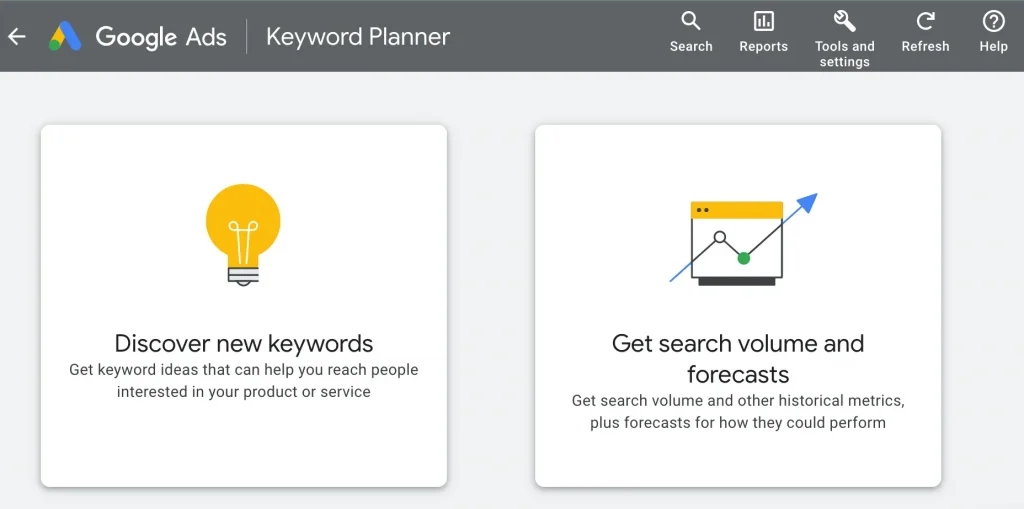Open the Tools and settings wrench icon
This screenshot has width=1024, height=509.
click(x=844, y=21)
